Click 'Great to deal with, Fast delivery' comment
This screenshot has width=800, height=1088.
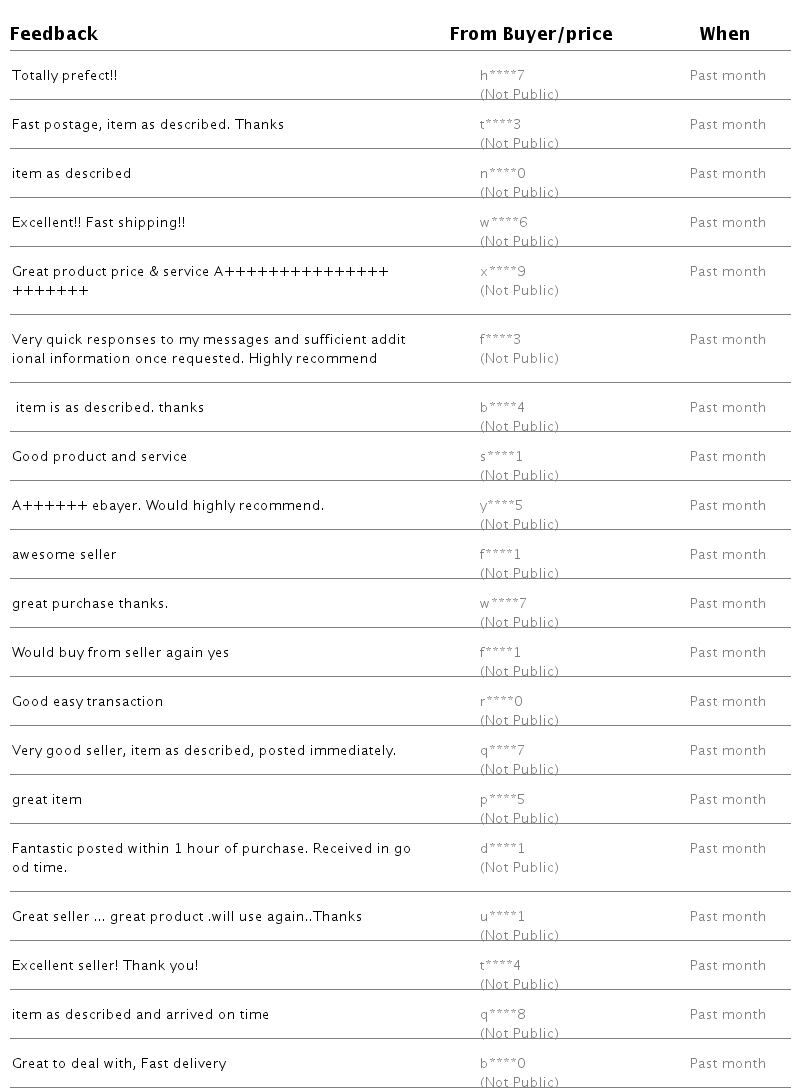click(119, 1063)
